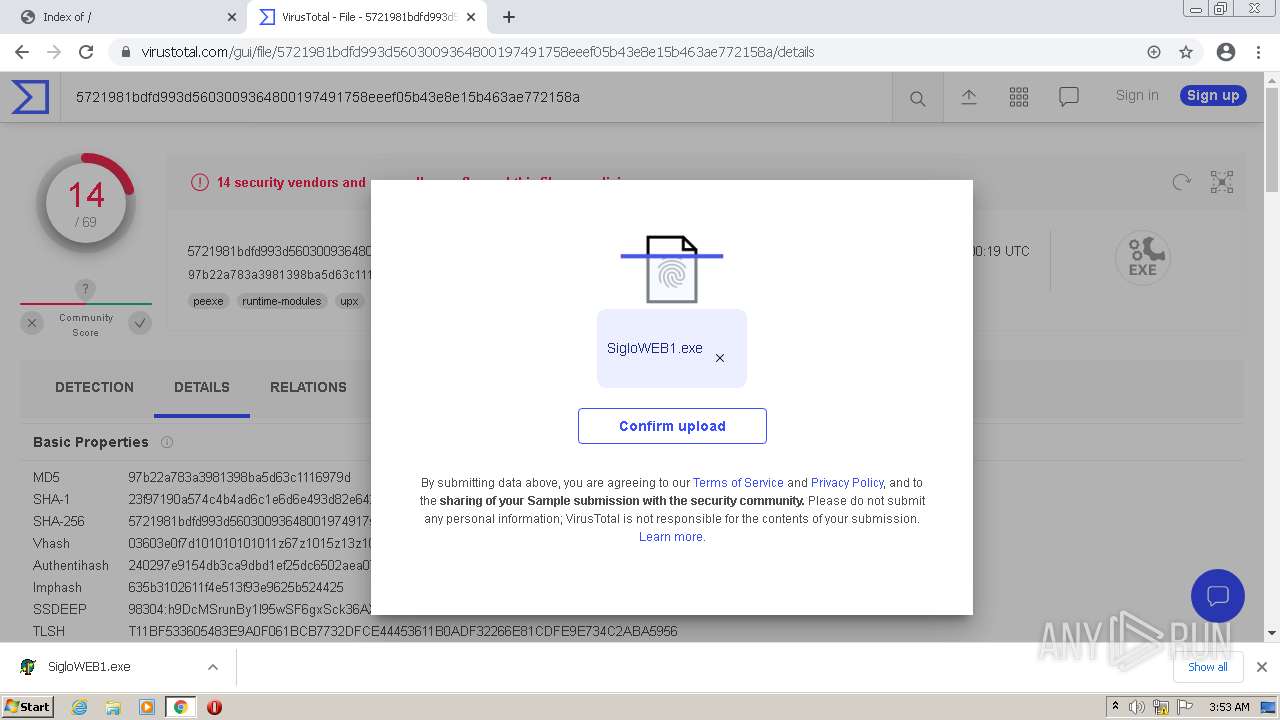1280x720 pixels.
Task: Open the Windows Start button
Action: click(27, 706)
